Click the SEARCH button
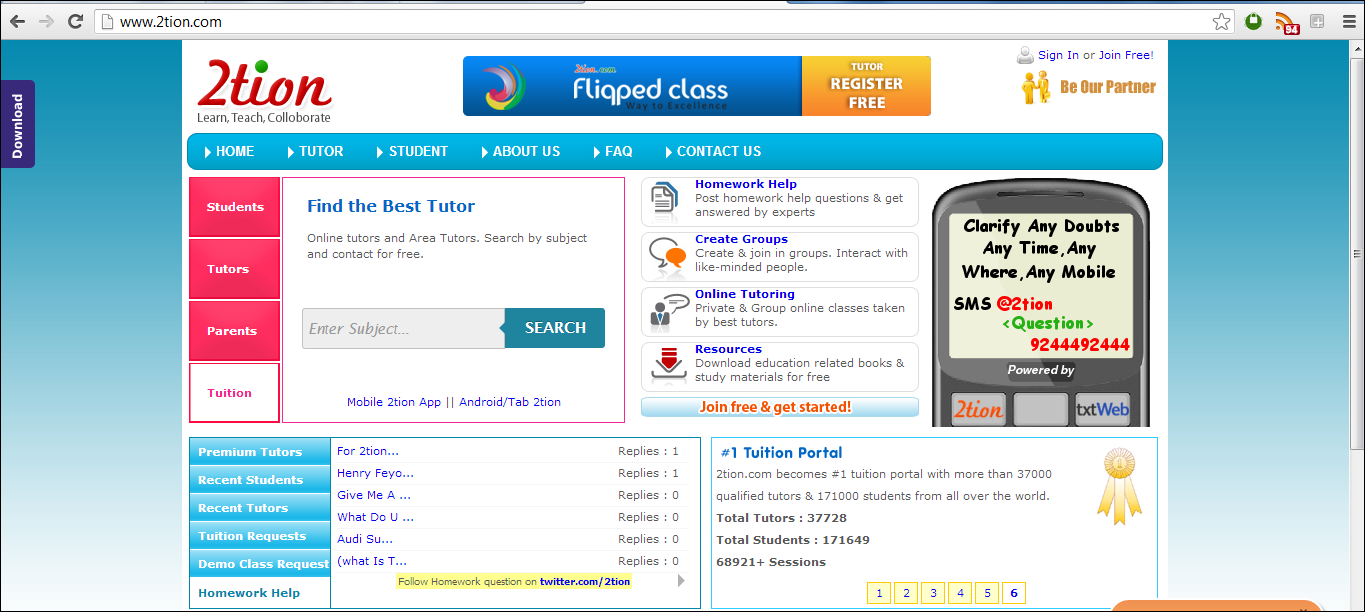Image resolution: width=1365 pixels, height=612 pixels. coord(555,328)
